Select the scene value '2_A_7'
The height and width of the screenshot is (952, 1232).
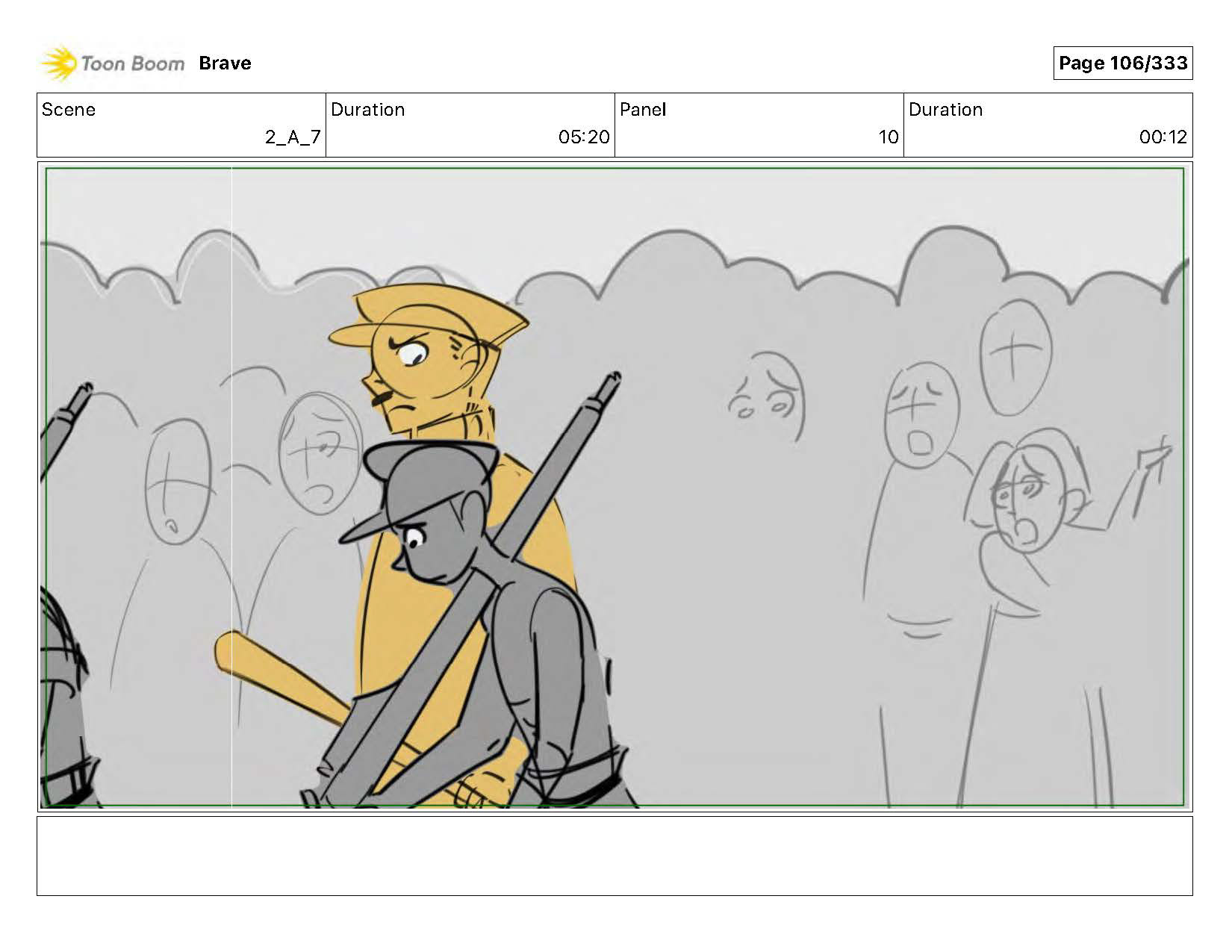pos(293,137)
